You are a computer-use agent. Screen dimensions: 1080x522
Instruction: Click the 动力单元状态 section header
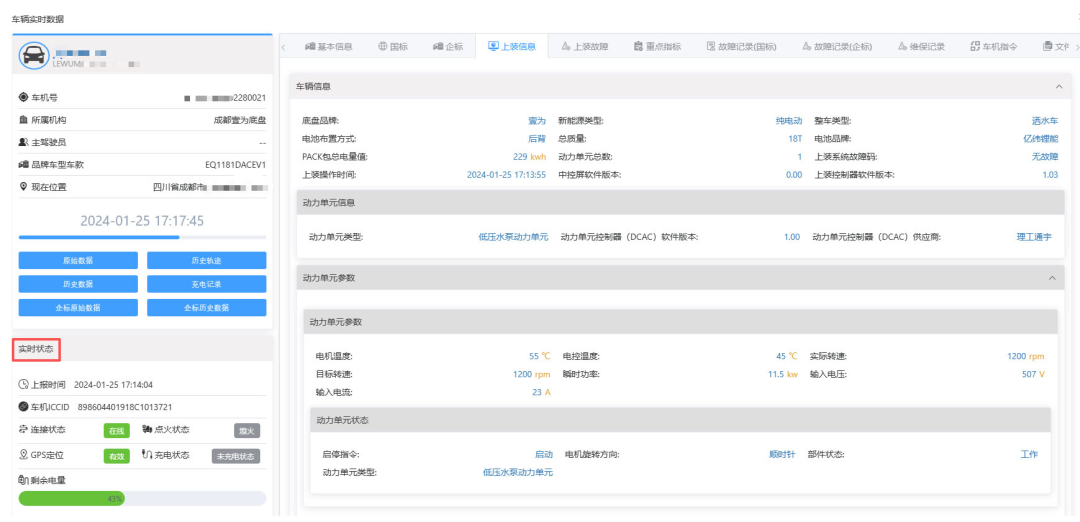[681, 420]
